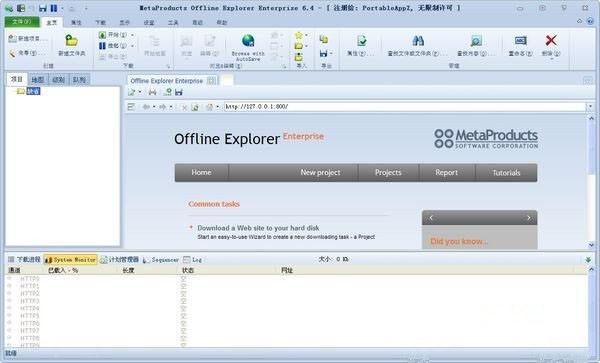Click the wand wizard icon in ribbon
600x363 pixels.
point(12,54)
